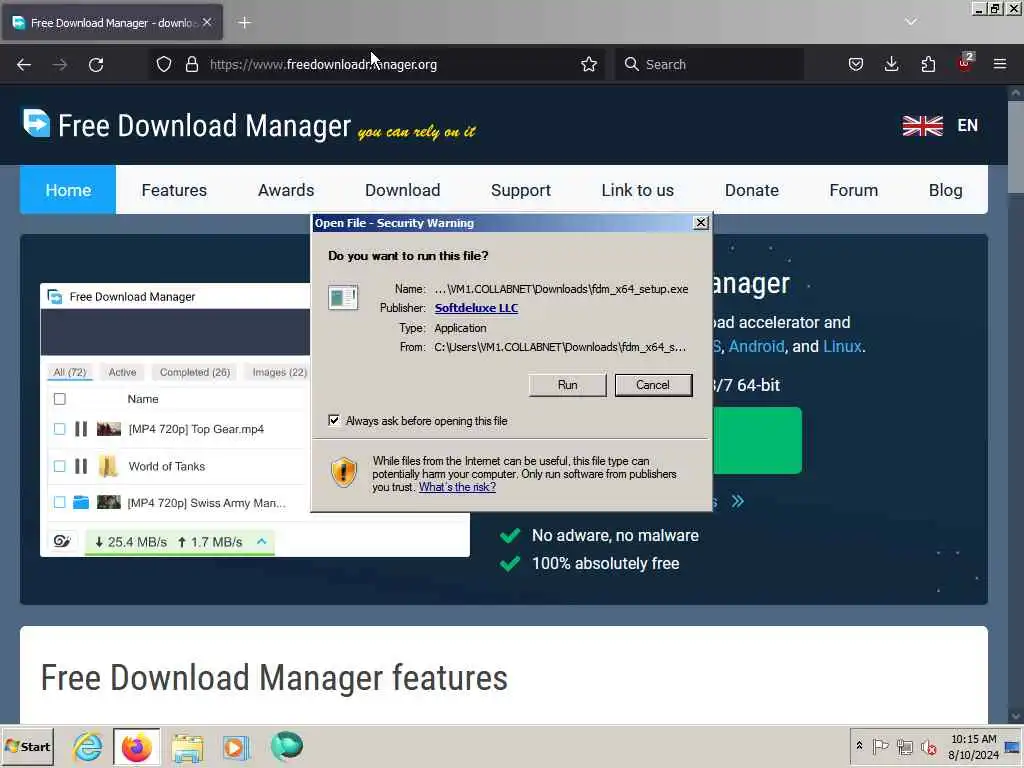The height and width of the screenshot is (768, 1024).
Task: Tick the Swiss Army Man row checkbox
Action: 59,502
